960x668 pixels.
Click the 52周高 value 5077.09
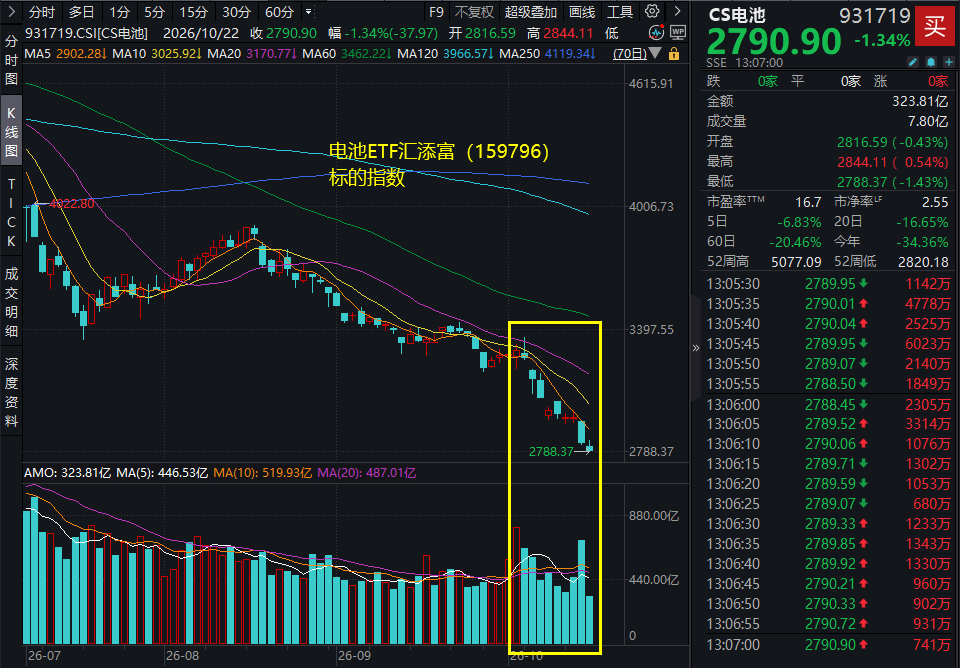click(796, 262)
